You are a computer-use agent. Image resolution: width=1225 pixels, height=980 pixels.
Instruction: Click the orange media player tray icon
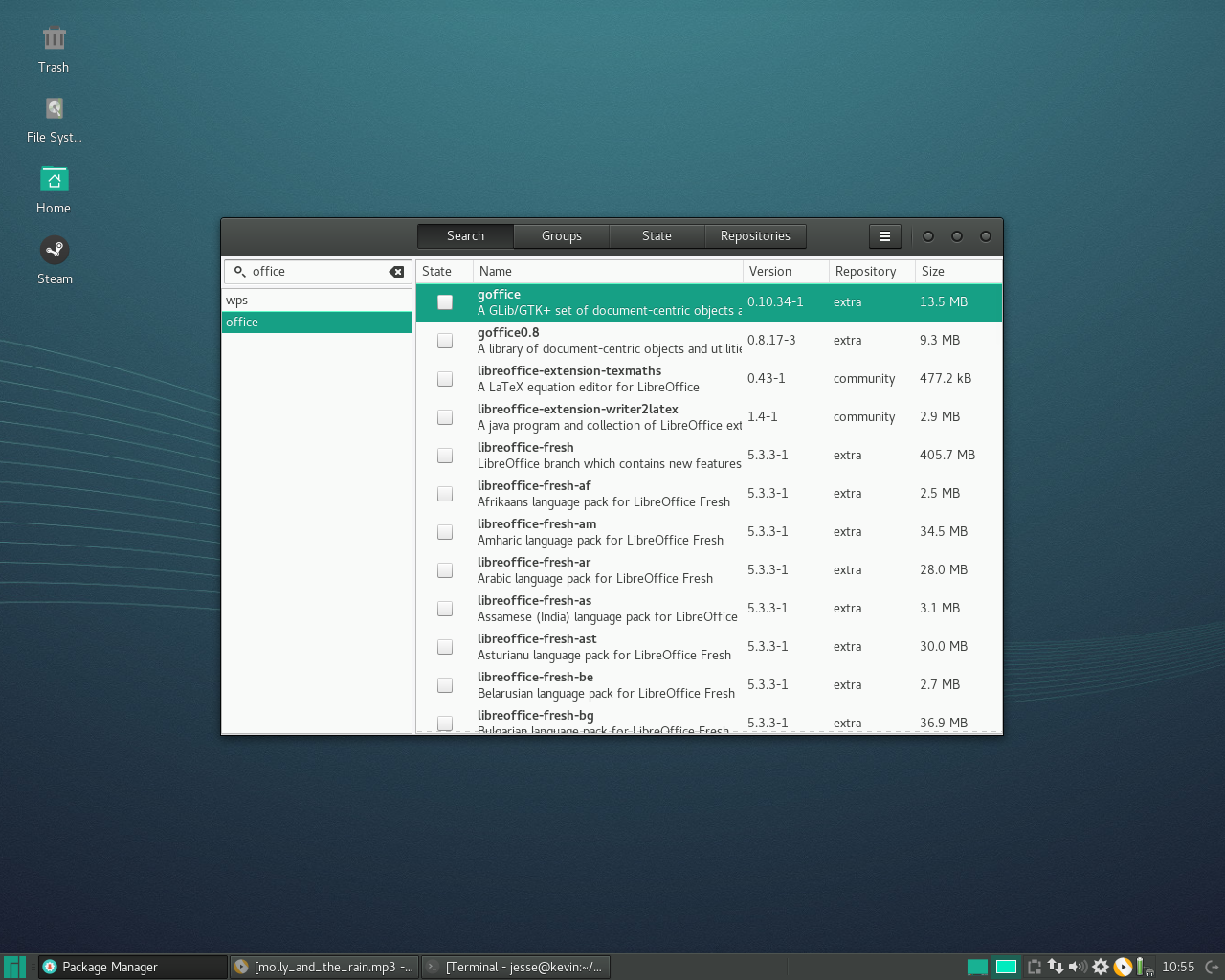coord(1122,967)
